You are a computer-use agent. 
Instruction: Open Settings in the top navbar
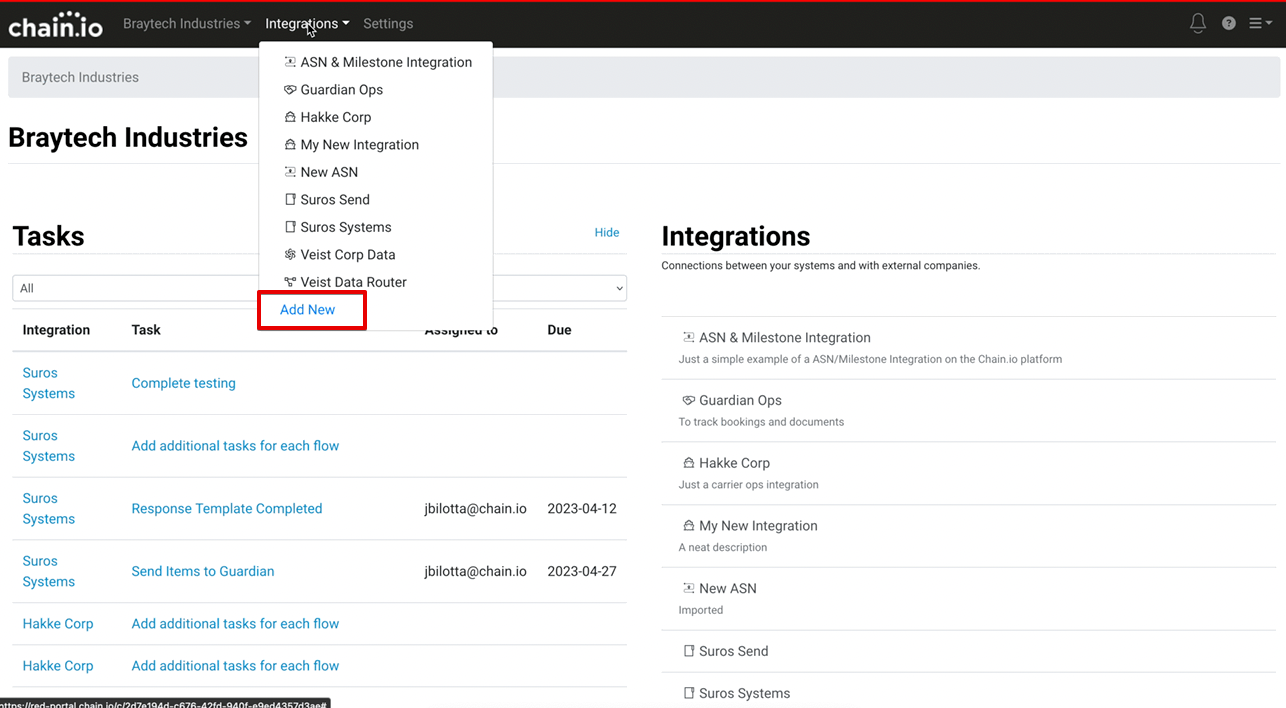coord(388,23)
